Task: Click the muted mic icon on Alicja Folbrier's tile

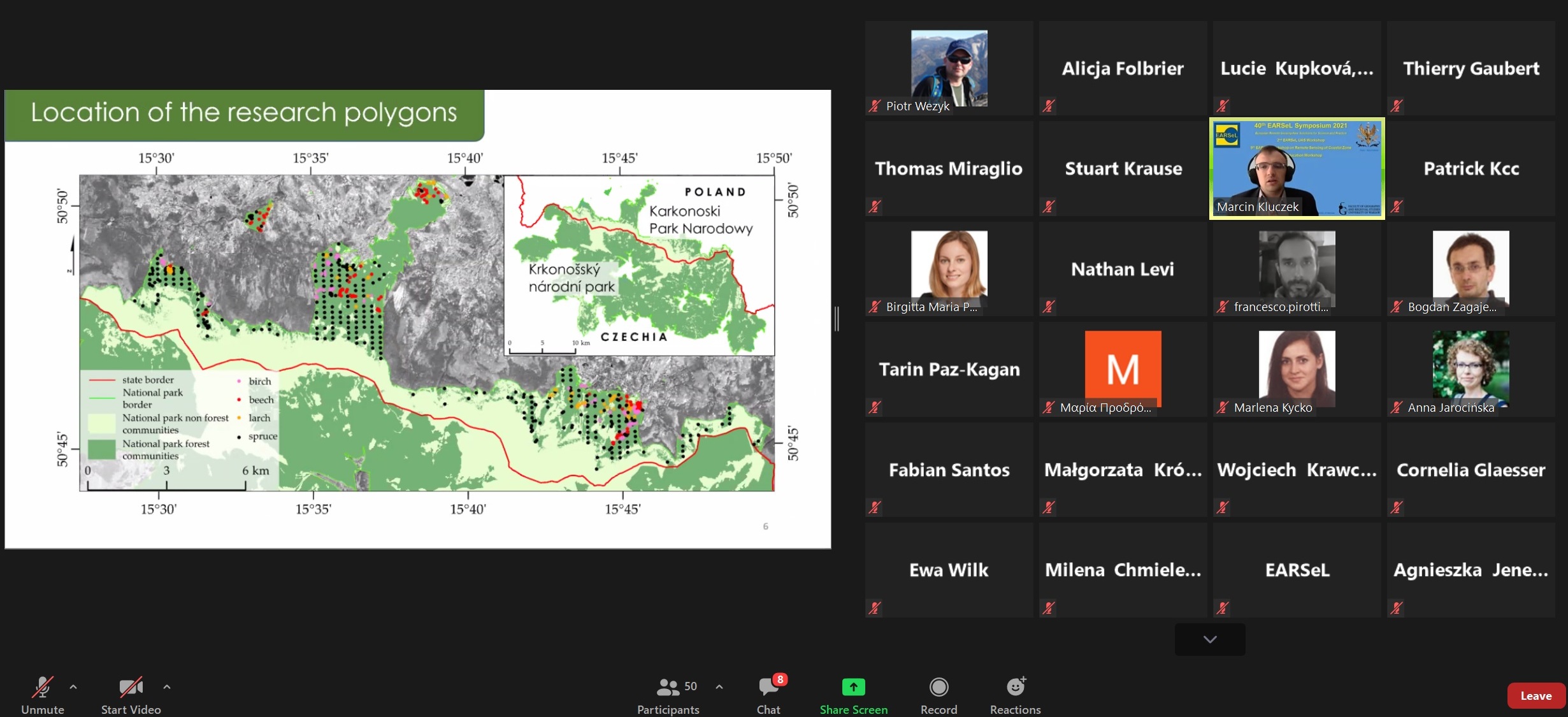Action: pos(1049,106)
